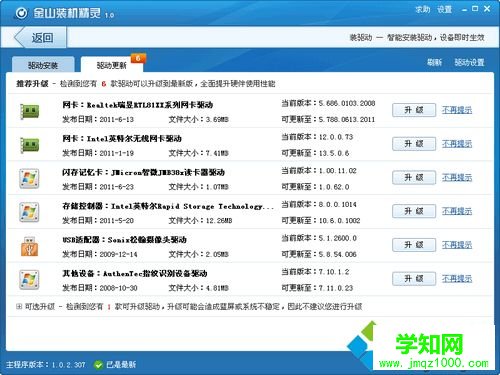This screenshot has width=500, height=375.
Task: Upgrade the Intel wireless network driver
Action: click(x=414, y=144)
